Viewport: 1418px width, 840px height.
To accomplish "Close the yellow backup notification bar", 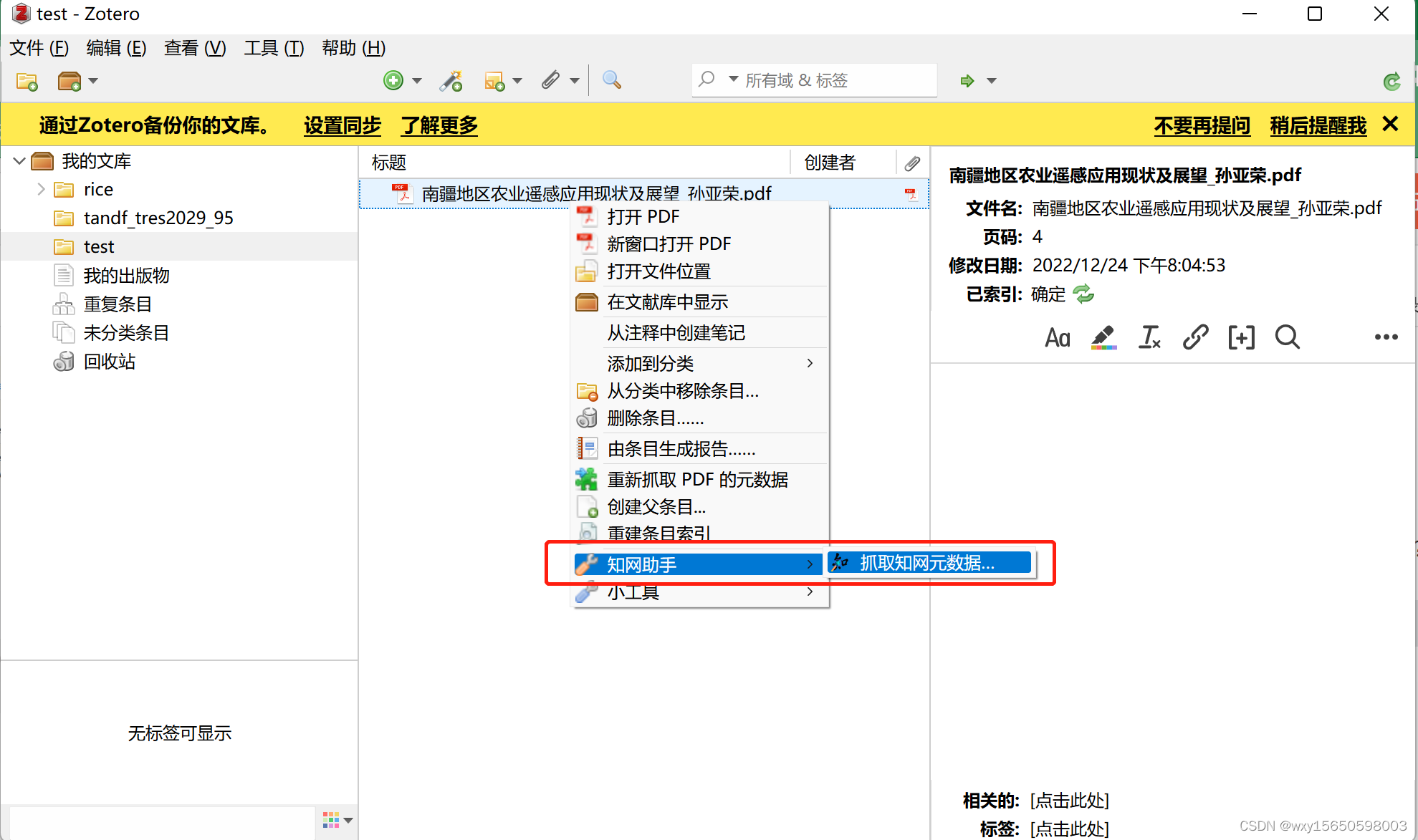I will point(1390,124).
